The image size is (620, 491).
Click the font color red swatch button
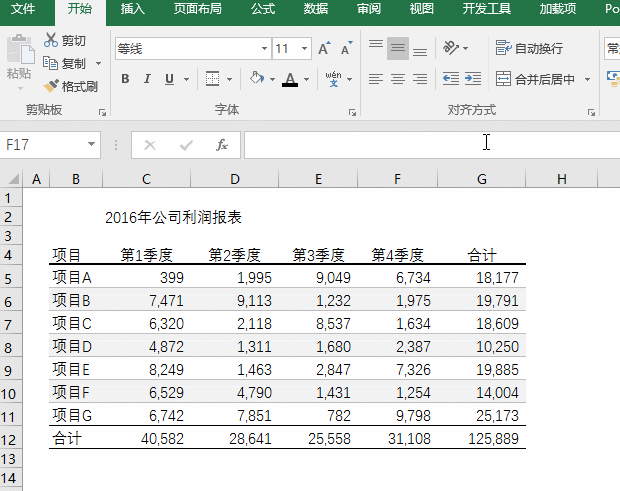pyautogui.click(x=290, y=79)
